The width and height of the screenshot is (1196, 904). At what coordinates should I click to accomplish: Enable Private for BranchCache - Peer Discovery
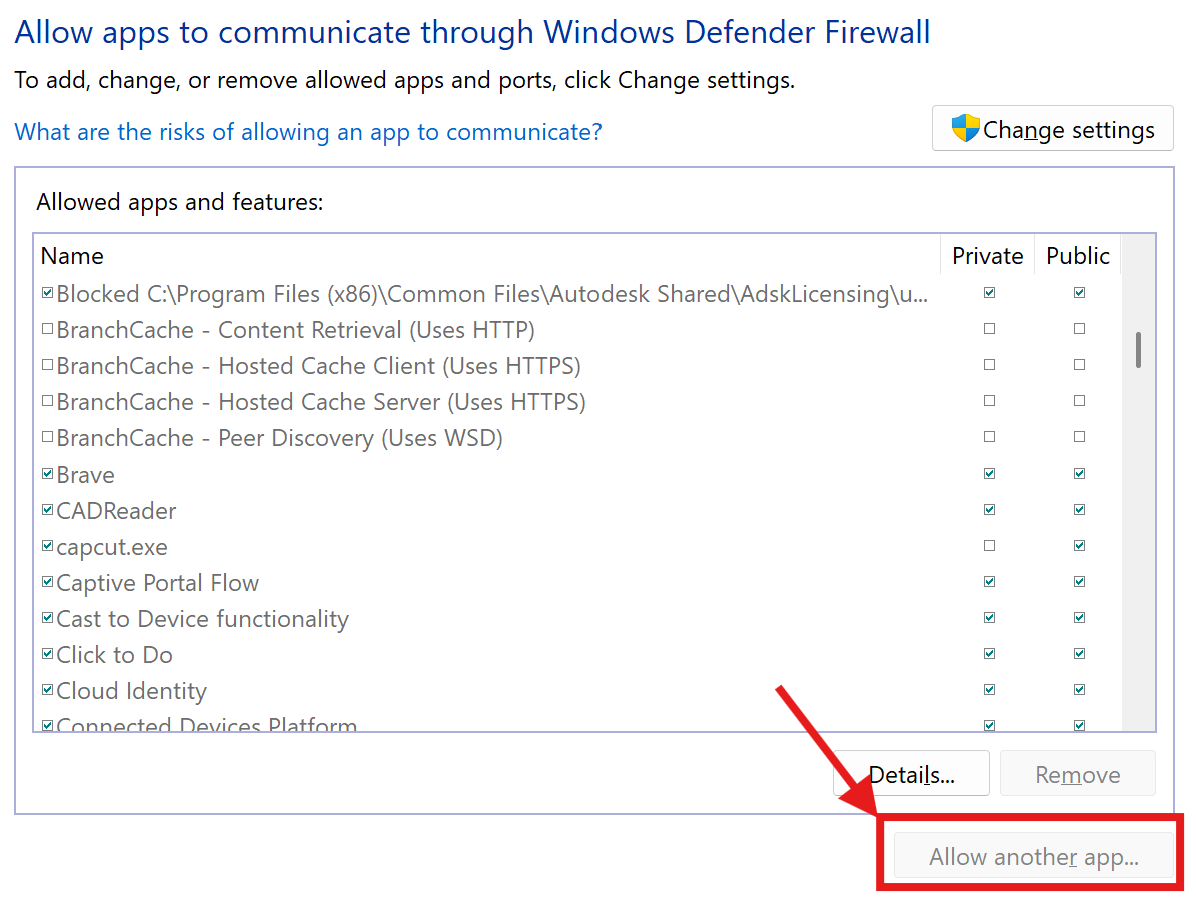pyautogui.click(x=989, y=437)
